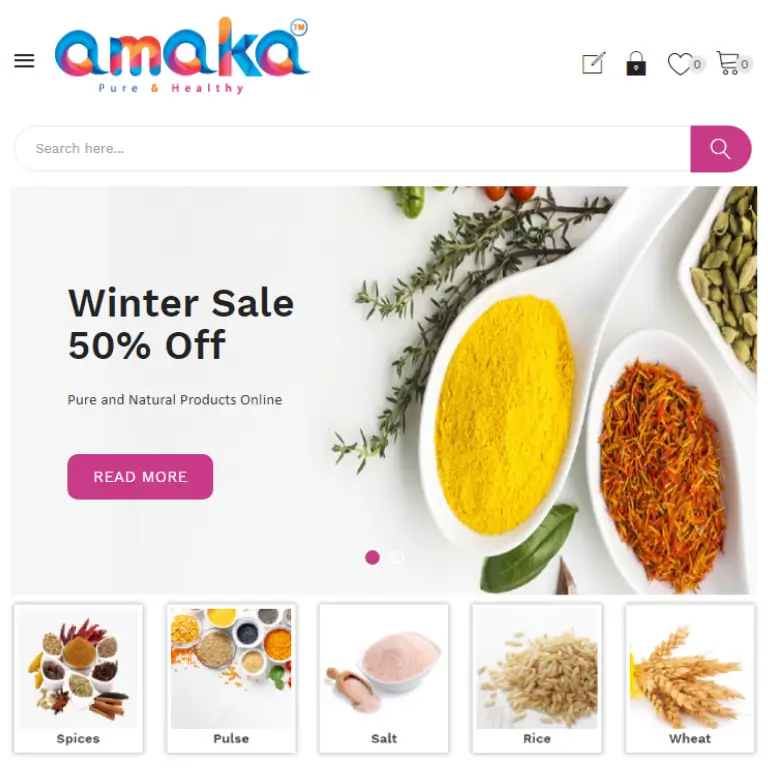
Task: Click the wishlist count badge
Action: pos(697,64)
